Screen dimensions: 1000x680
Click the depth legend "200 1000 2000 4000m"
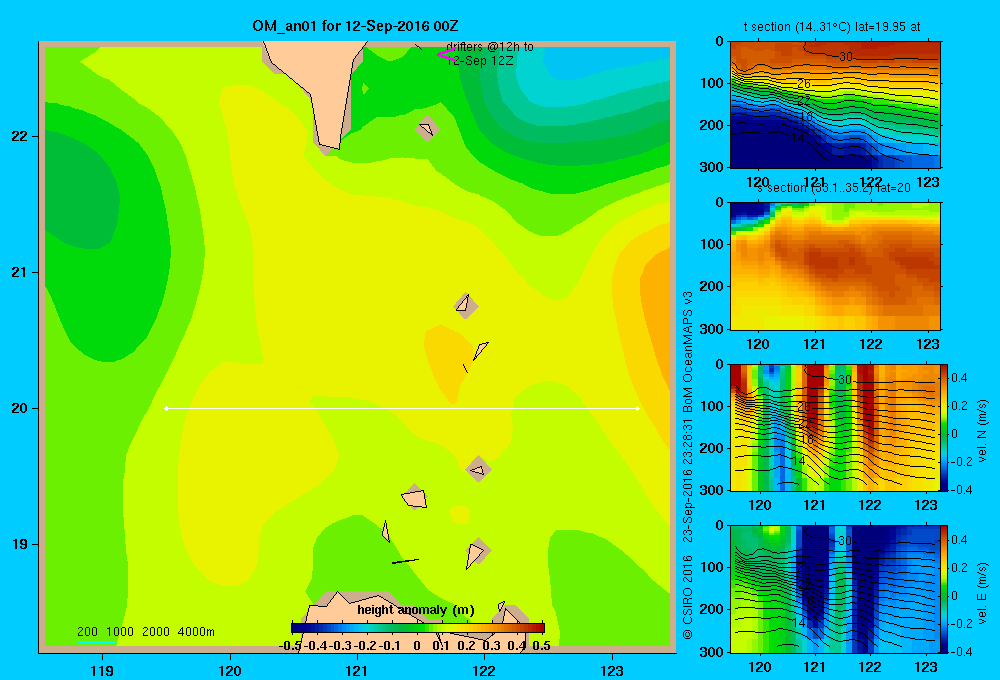145,632
